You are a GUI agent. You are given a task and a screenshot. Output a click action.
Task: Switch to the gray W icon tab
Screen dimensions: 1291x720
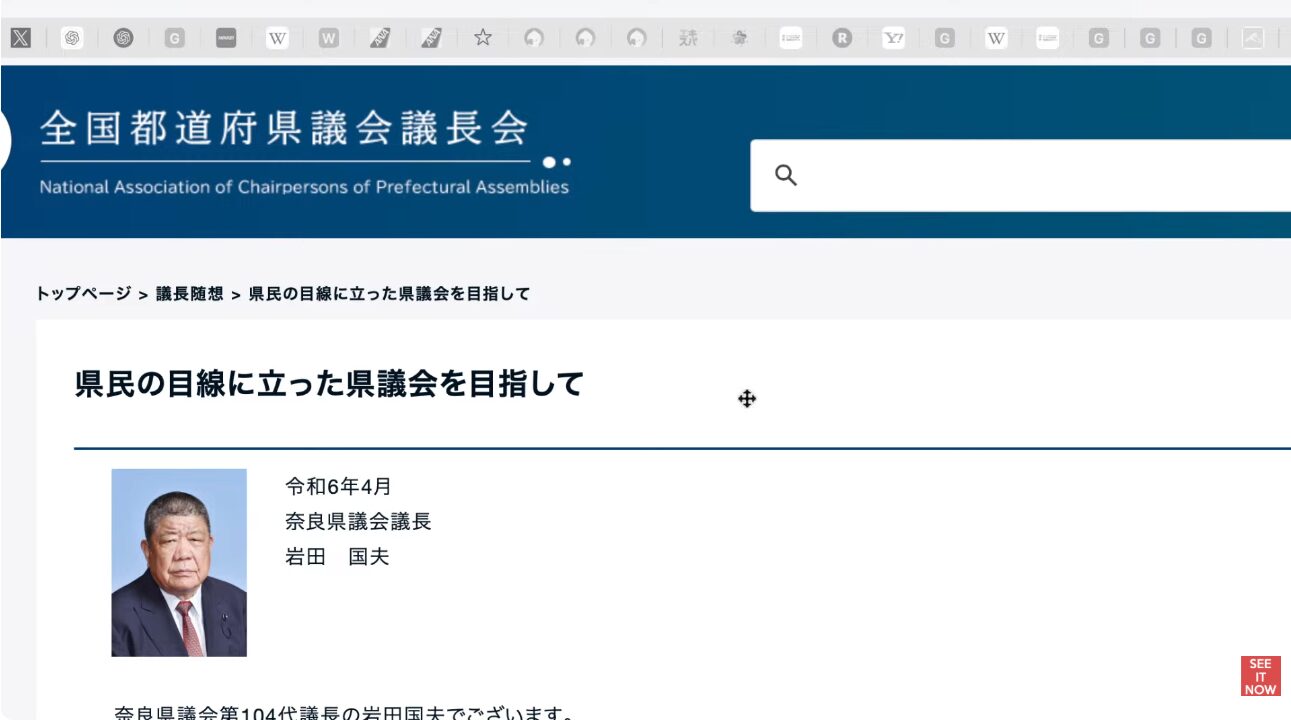tap(329, 38)
